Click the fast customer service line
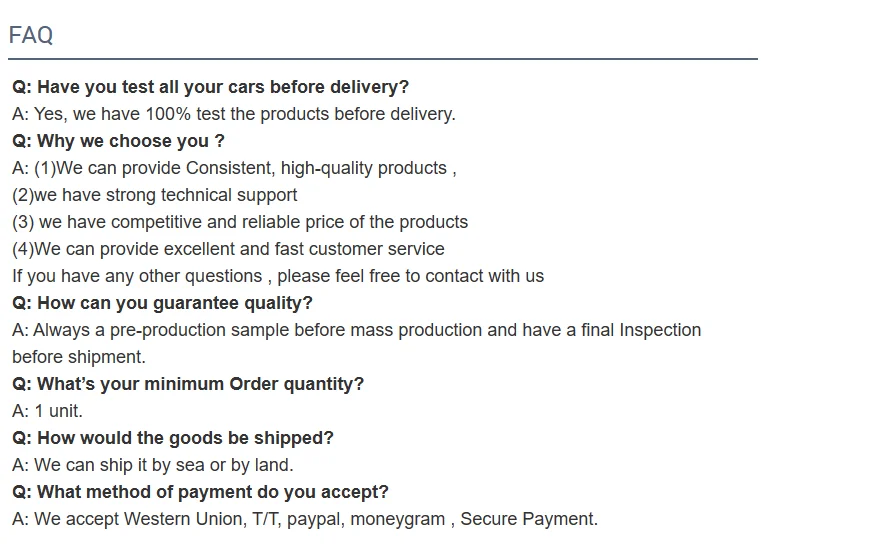The image size is (895, 552). 228,249
